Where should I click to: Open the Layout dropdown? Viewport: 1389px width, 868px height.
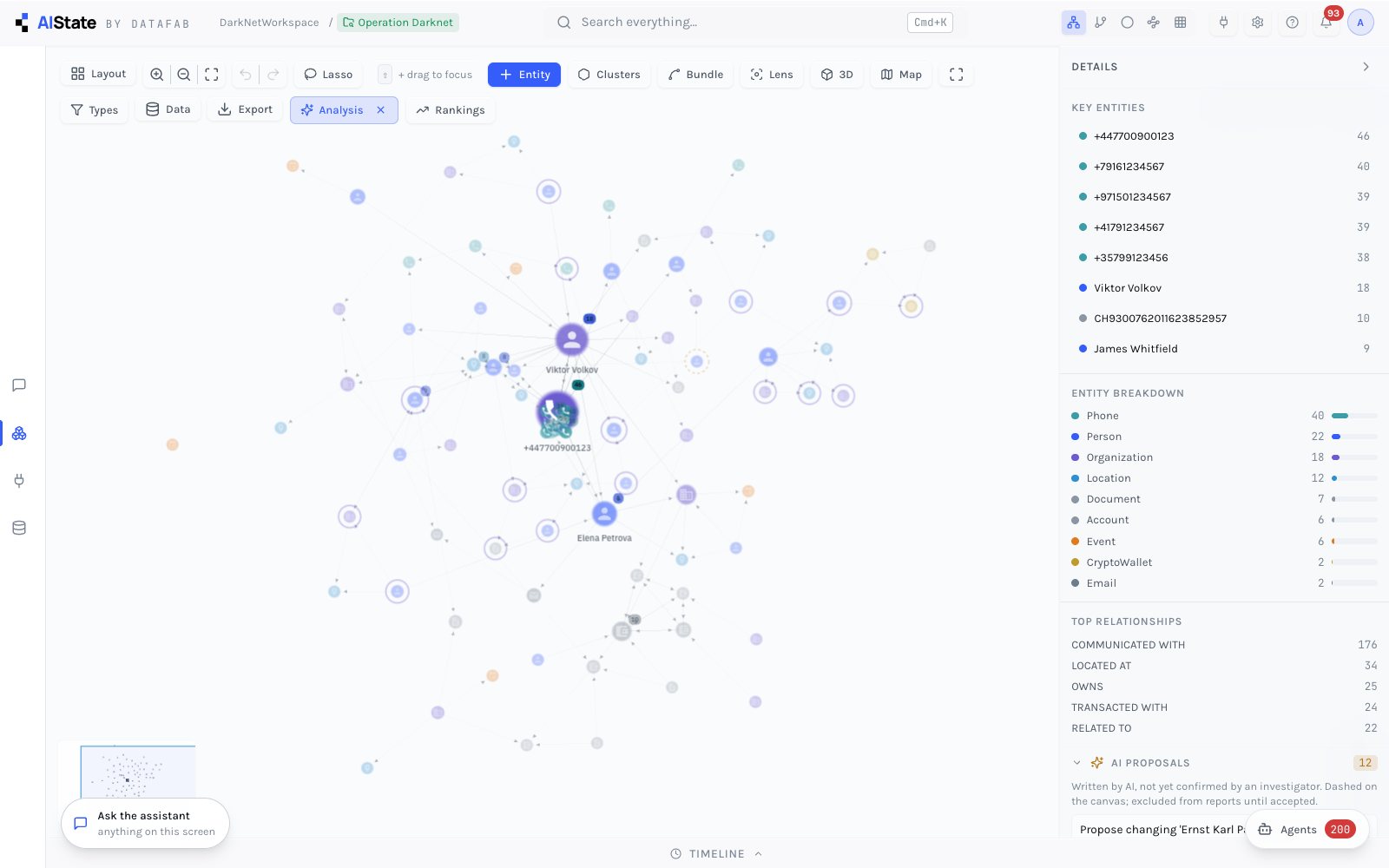pos(98,75)
